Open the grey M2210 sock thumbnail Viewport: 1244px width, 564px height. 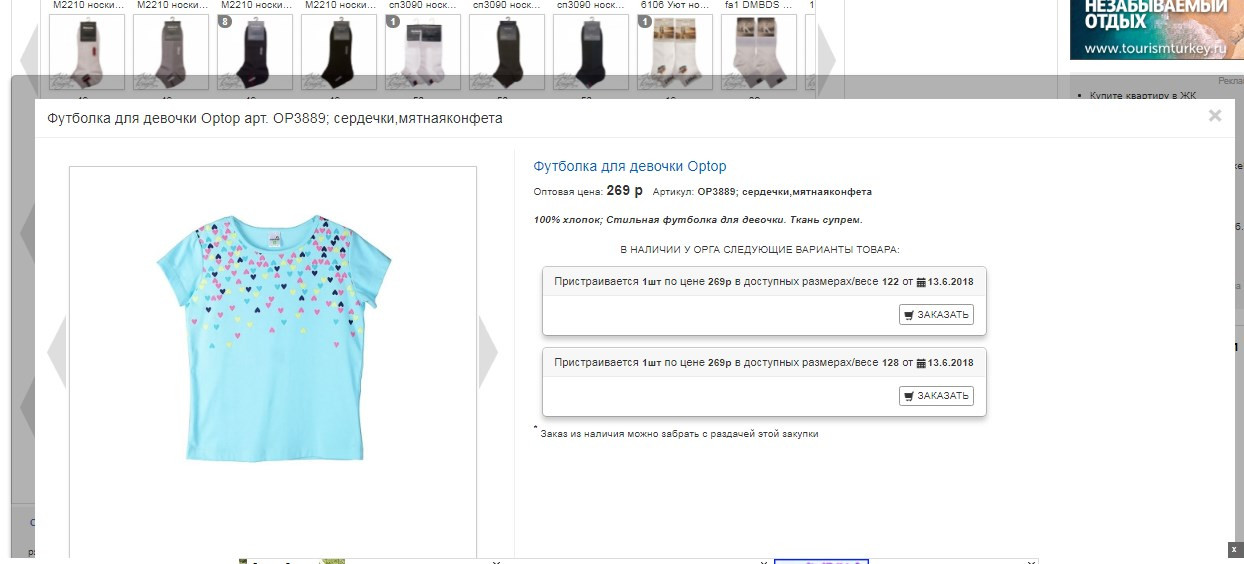coord(171,52)
